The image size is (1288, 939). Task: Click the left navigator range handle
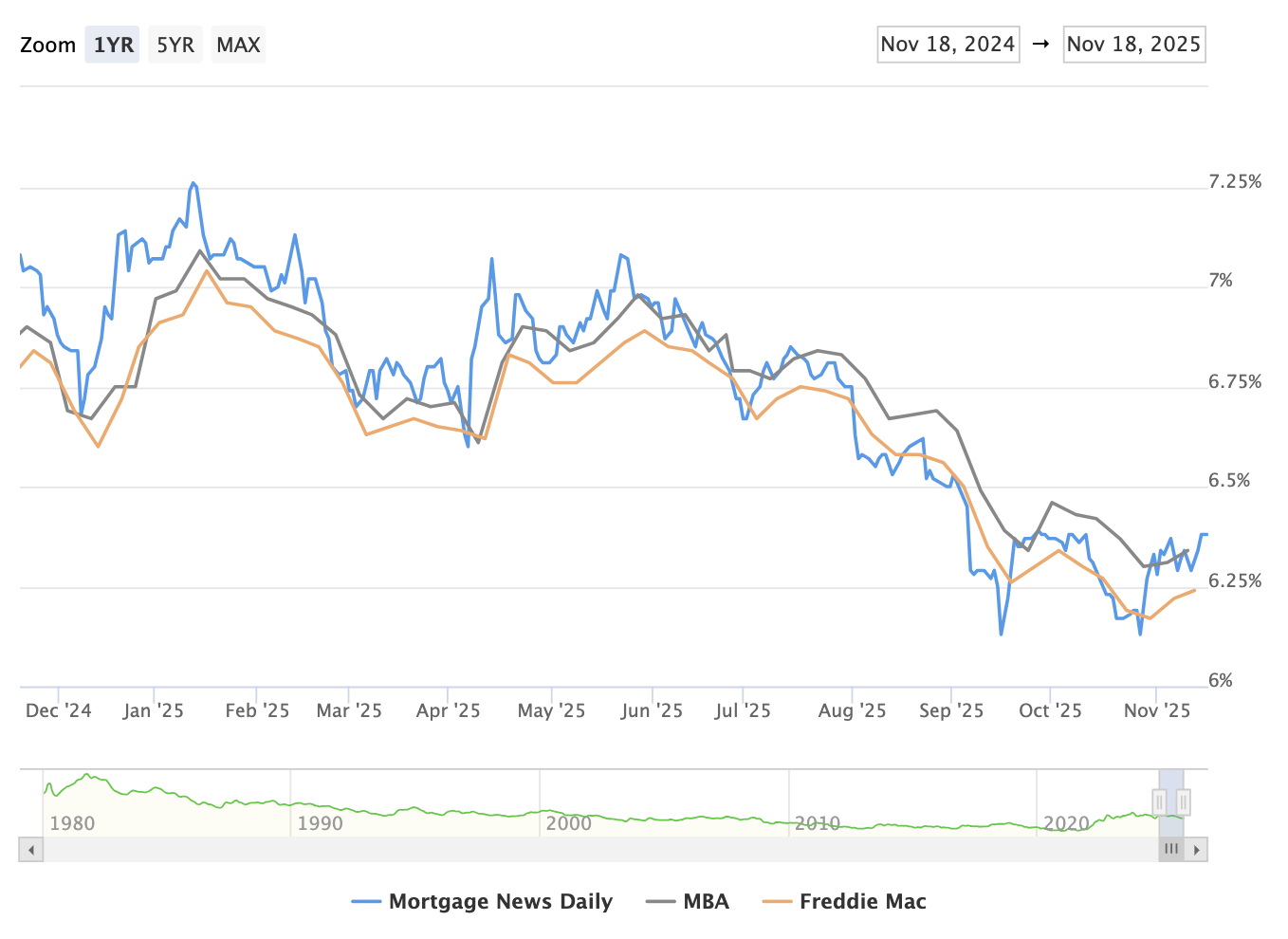pos(1159,802)
